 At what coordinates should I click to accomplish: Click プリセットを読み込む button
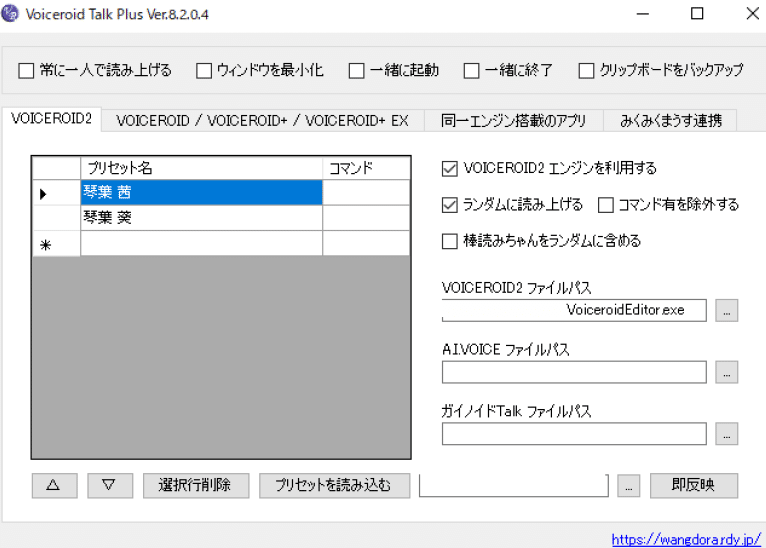(x=334, y=485)
